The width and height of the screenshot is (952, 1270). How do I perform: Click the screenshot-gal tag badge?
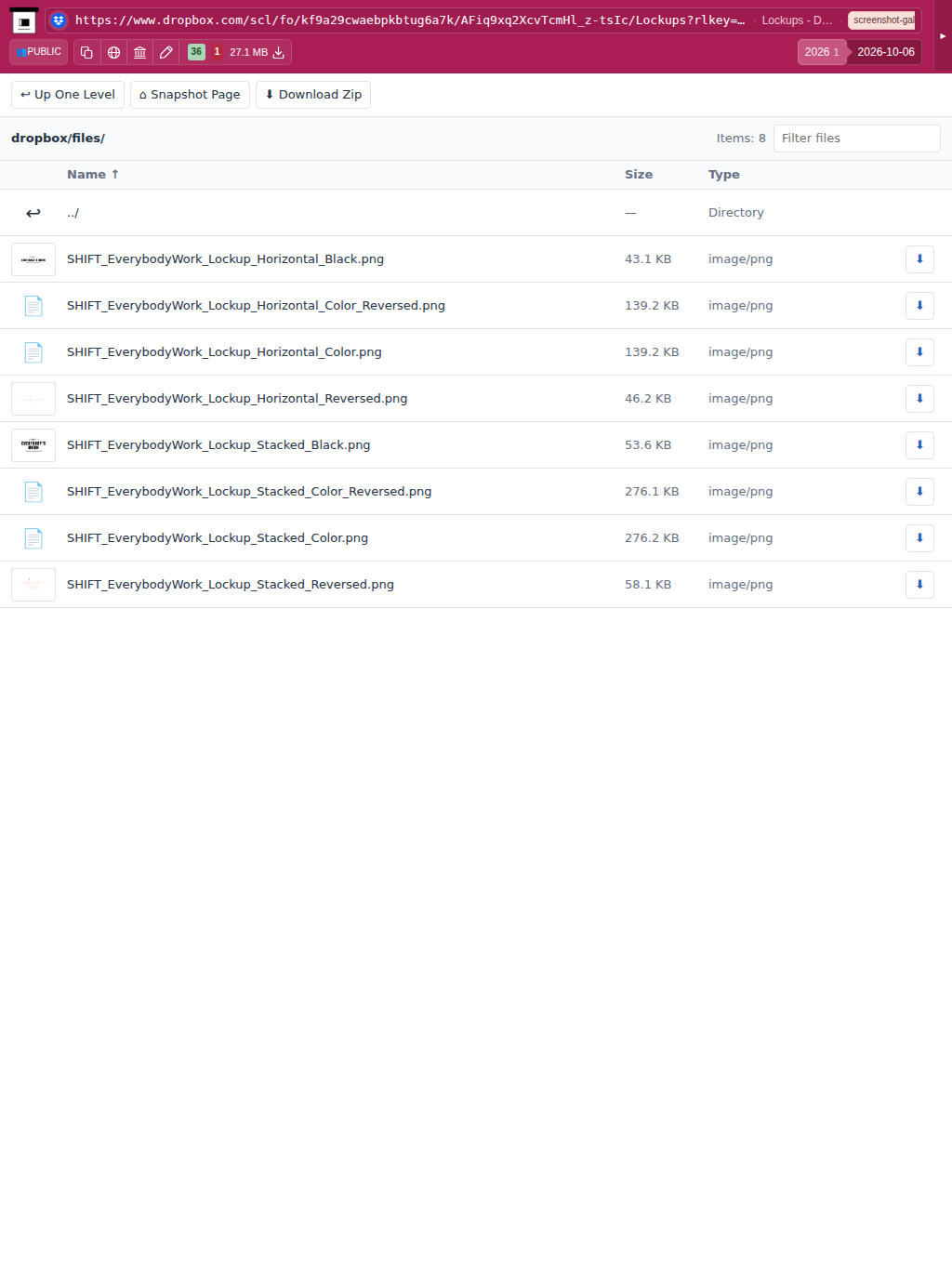tap(883, 20)
